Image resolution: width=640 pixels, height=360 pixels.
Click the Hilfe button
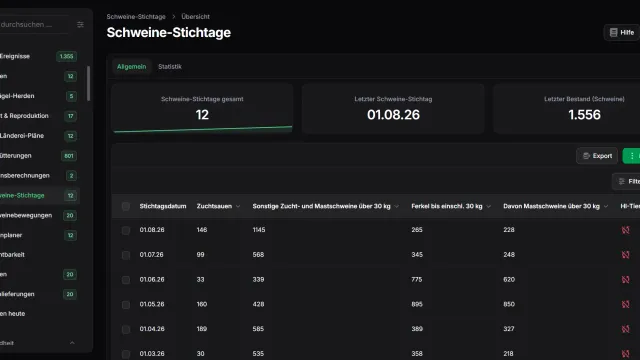pos(622,33)
